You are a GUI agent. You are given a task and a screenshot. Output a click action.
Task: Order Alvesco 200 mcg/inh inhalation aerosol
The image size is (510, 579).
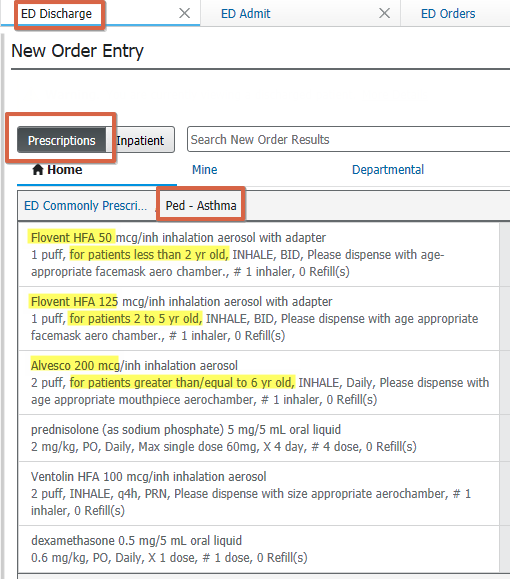click(259, 383)
